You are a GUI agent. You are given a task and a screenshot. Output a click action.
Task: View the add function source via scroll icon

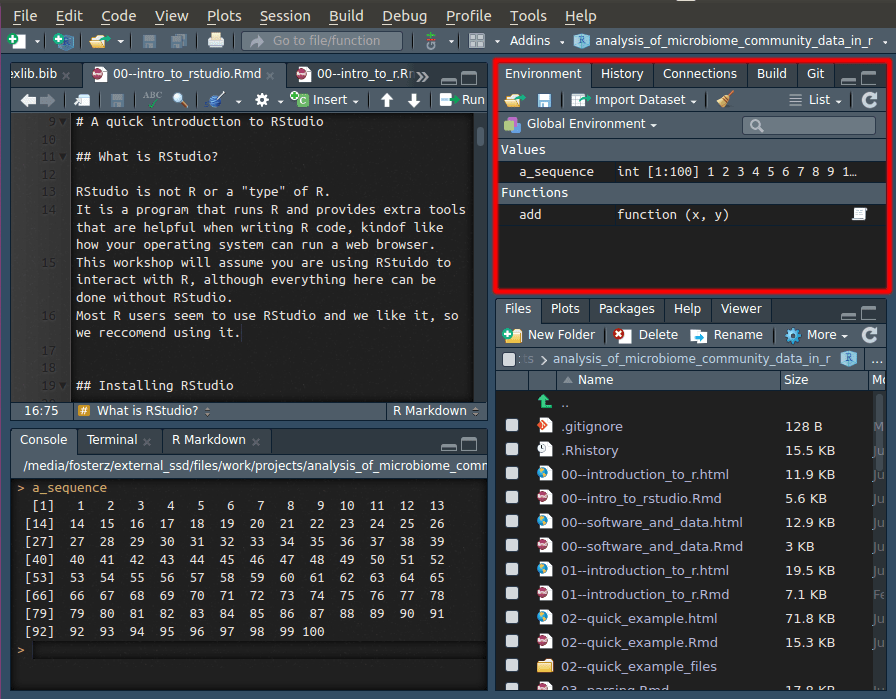[858, 214]
